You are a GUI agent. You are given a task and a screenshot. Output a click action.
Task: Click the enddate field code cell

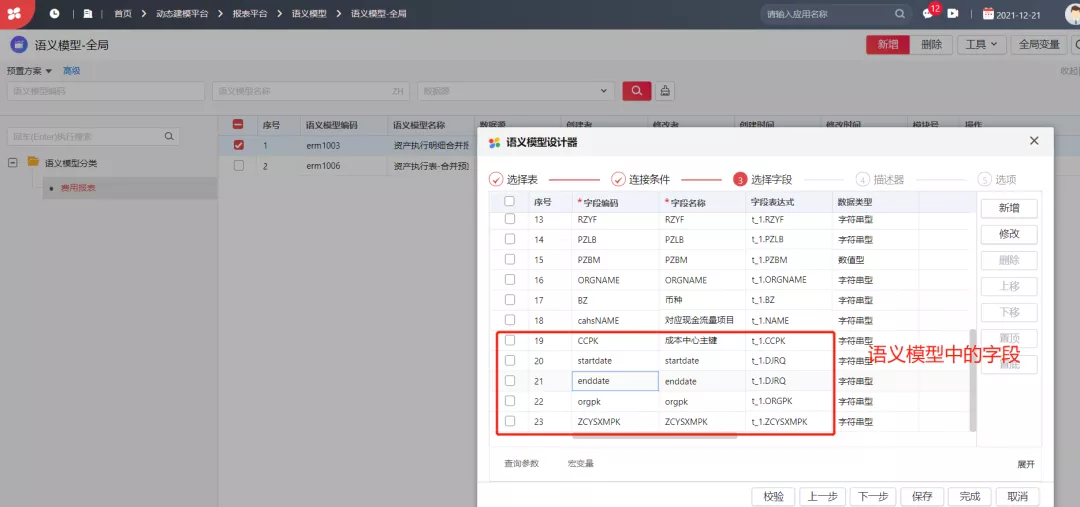(x=615, y=381)
